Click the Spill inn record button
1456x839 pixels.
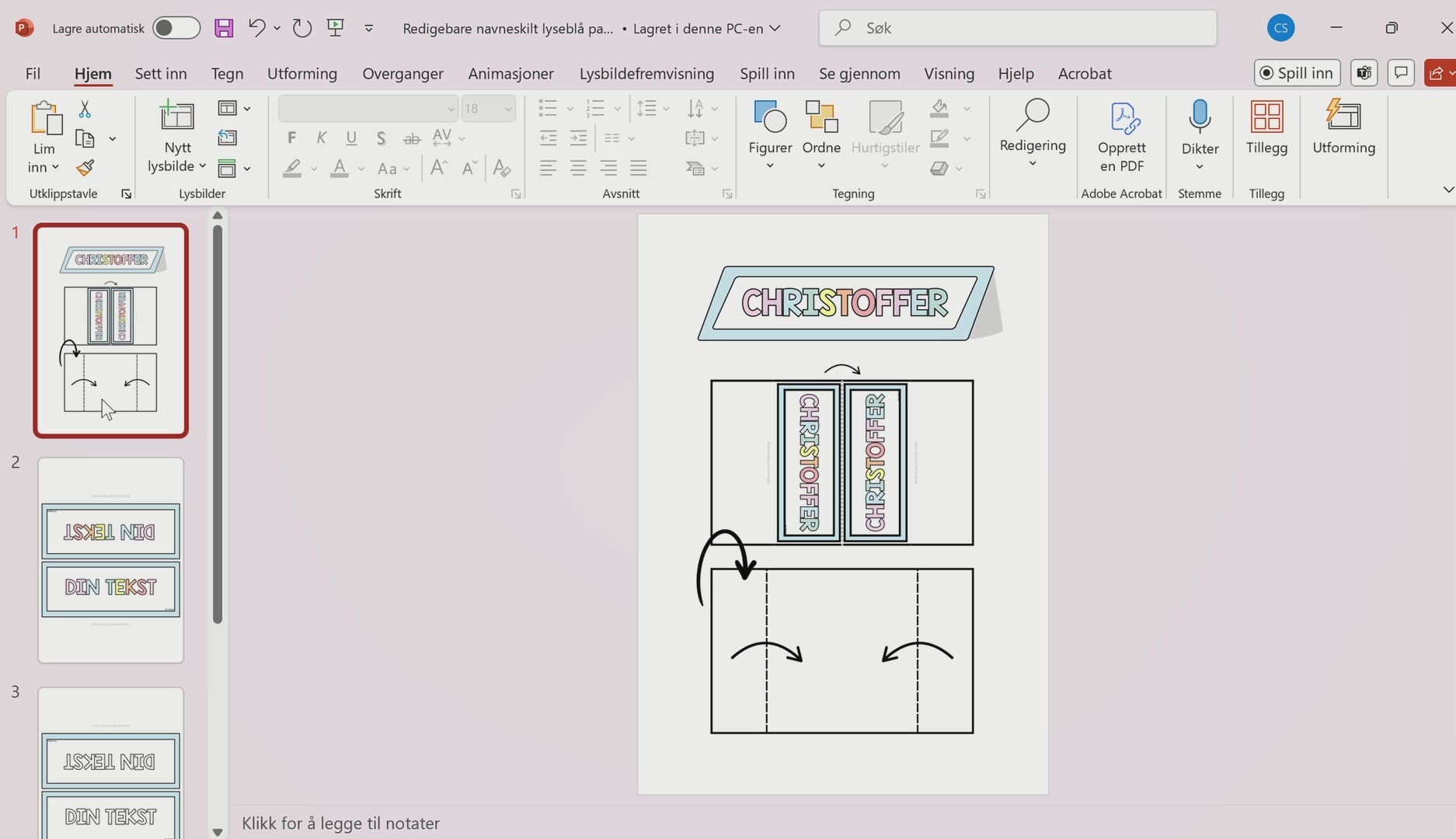pyautogui.click(x=1296, y=73)
